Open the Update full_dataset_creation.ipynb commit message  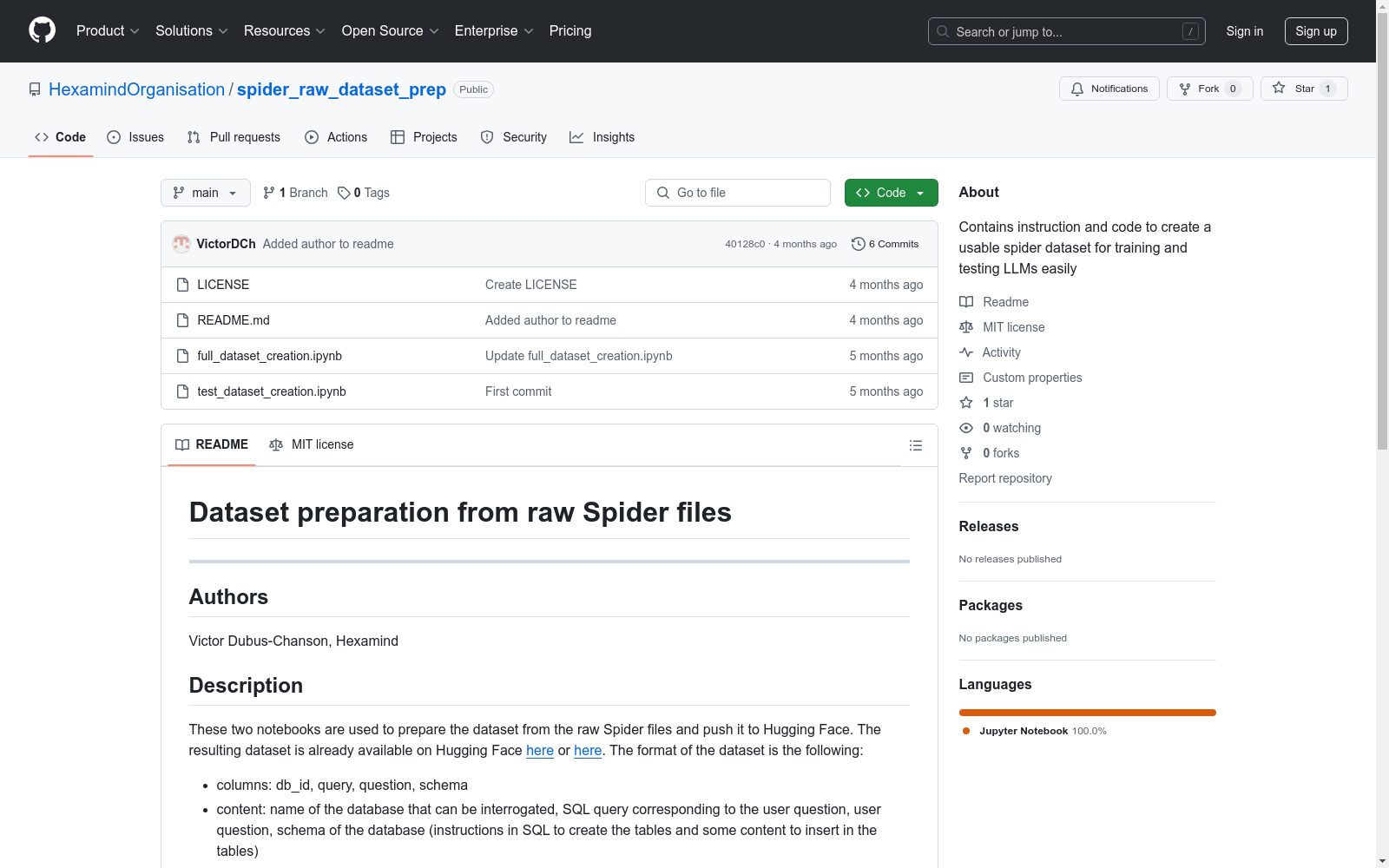tap(579, 356)
